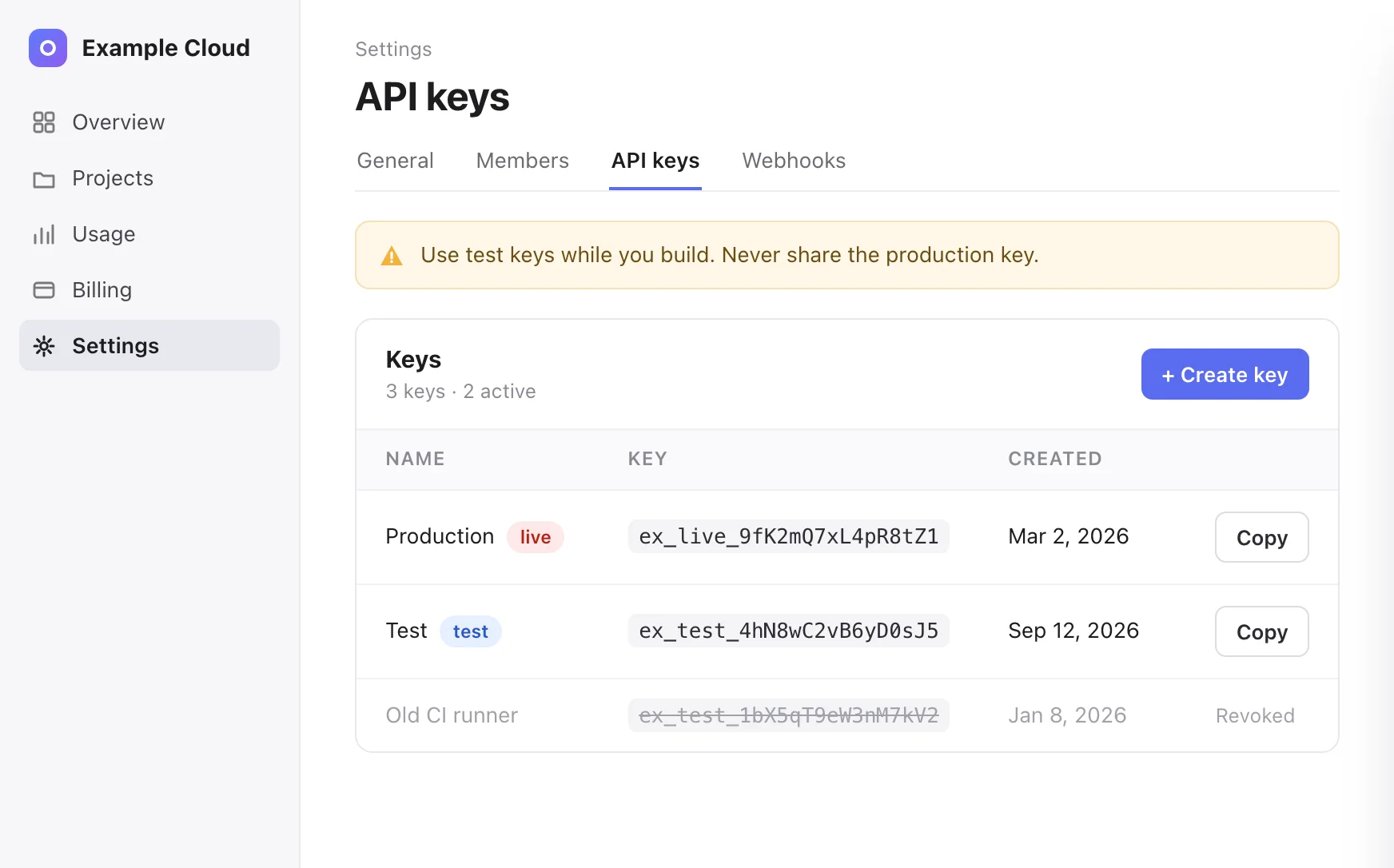Click the Revoked status label

(1255, 716)
